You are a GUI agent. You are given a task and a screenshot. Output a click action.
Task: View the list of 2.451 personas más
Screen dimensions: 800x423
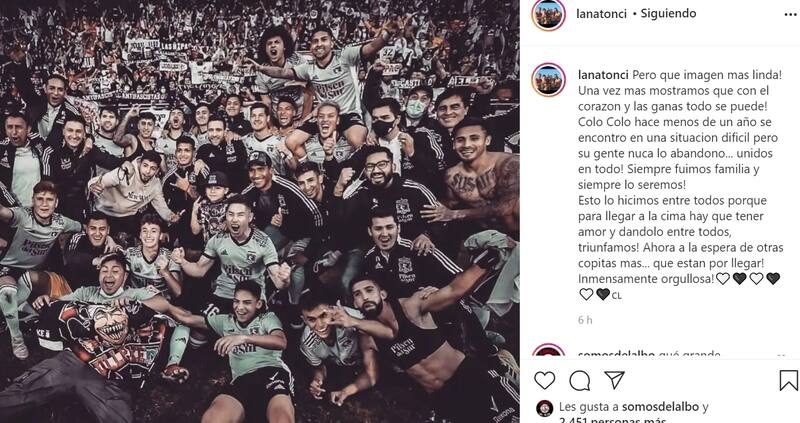click(612, 419)
